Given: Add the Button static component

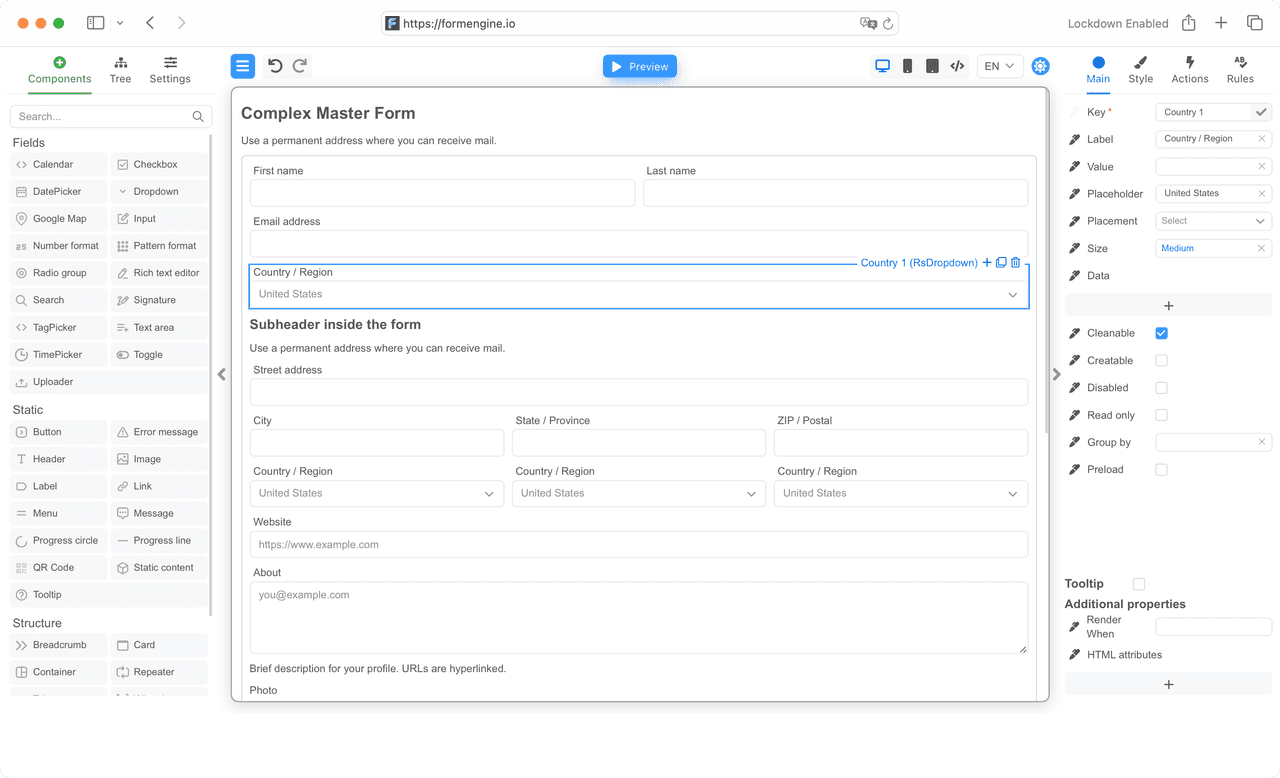Looking at the screenshot, I should 58,432.
